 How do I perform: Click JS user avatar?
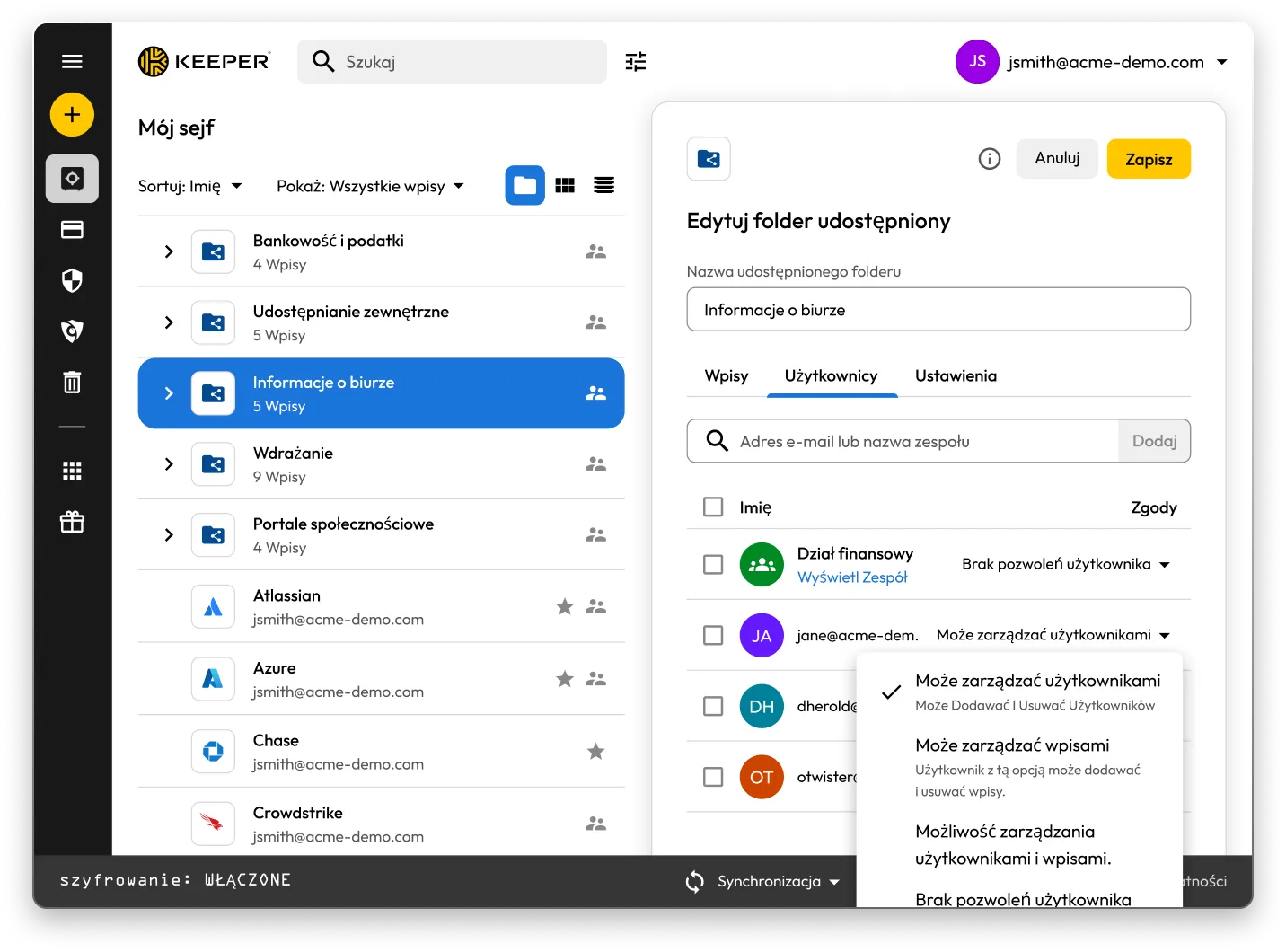tap(977, 61)
